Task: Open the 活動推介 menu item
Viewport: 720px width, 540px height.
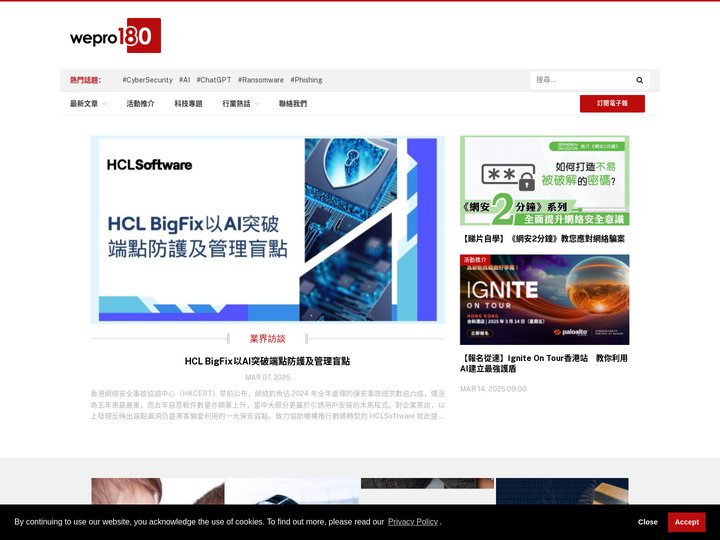Action: coord(141,104)
